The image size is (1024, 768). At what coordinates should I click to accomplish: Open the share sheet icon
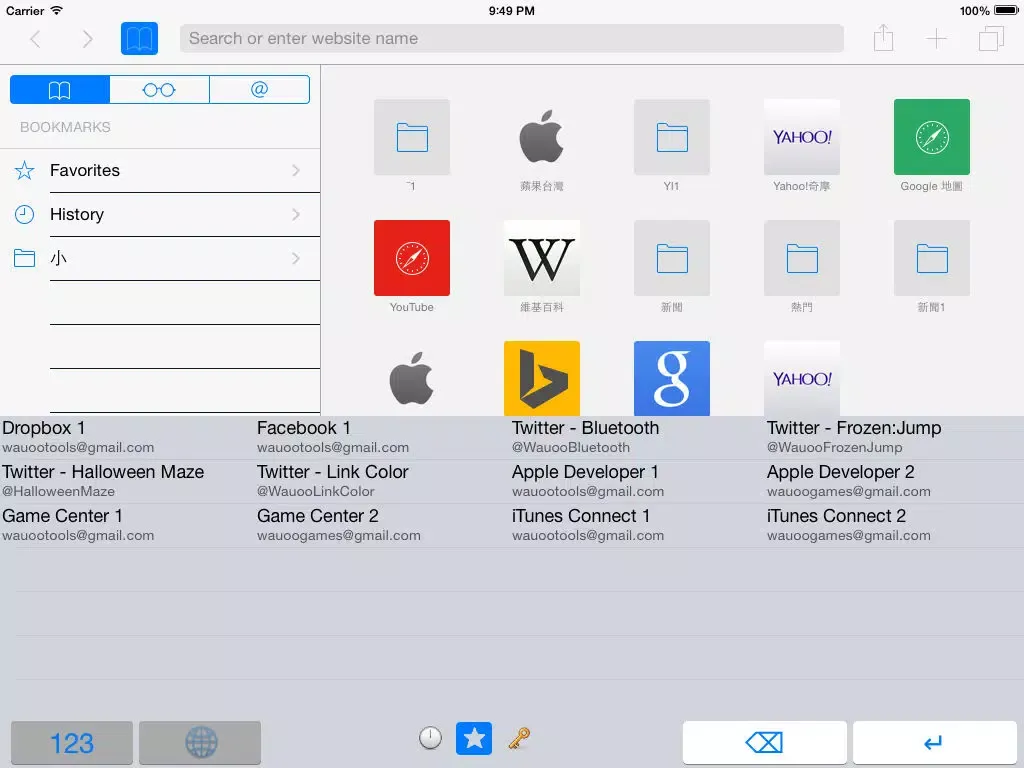point(883,38)
